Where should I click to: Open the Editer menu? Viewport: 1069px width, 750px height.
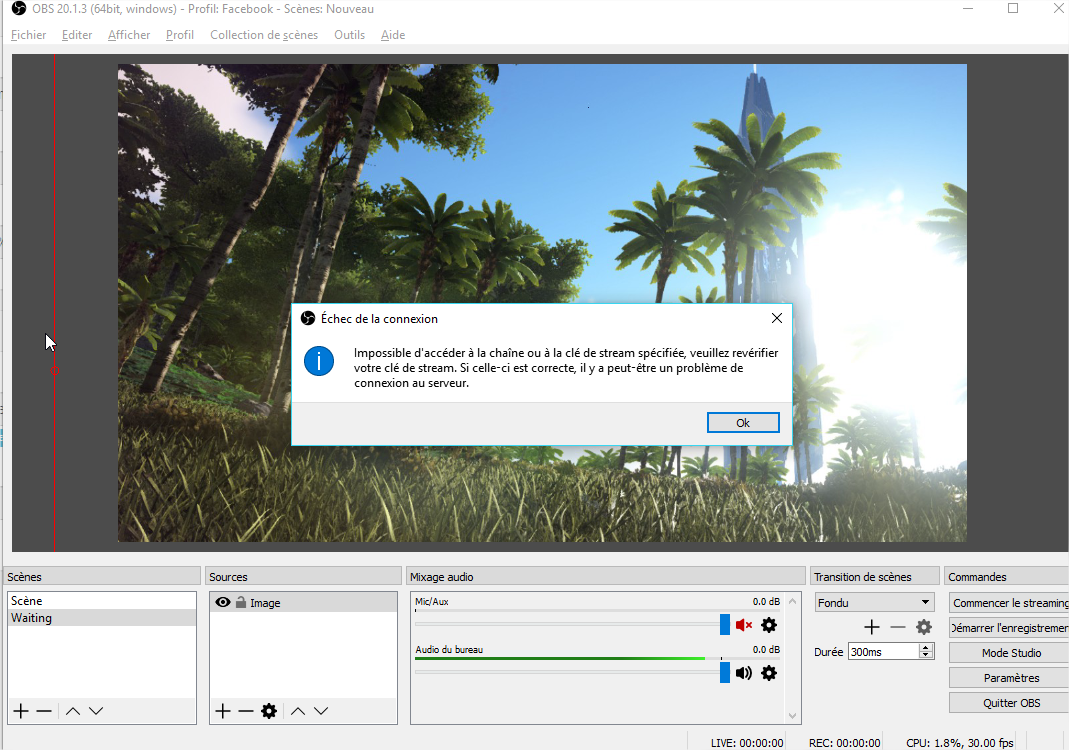(x=77, y=35)
